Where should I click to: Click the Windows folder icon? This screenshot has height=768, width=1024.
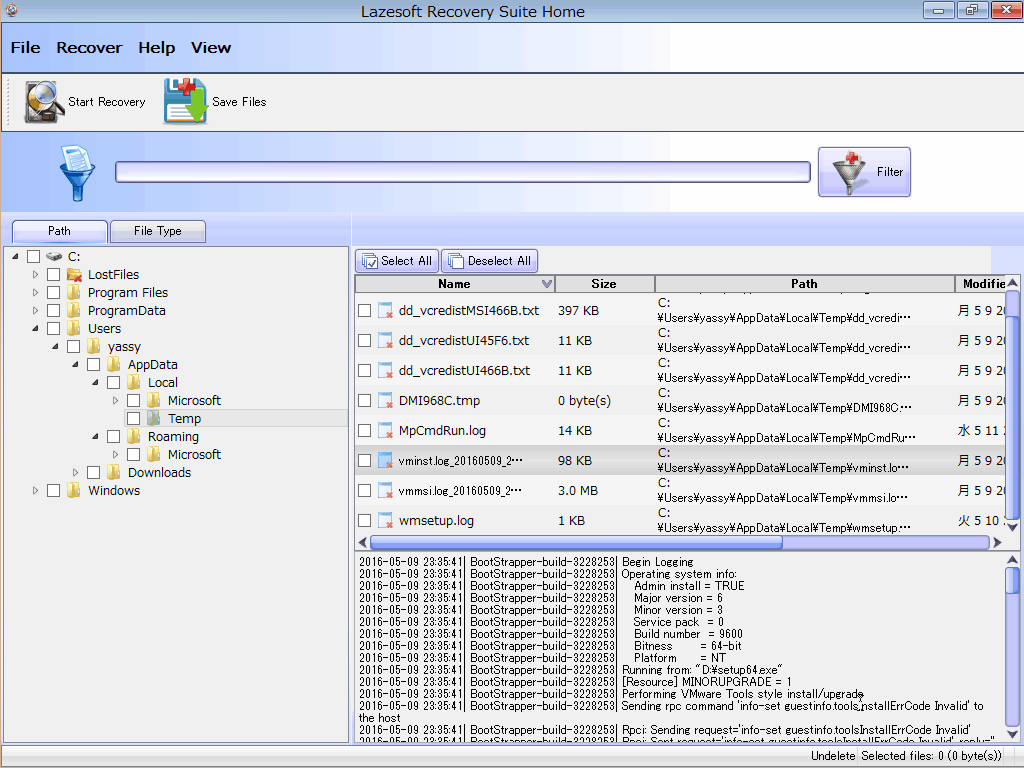[74, 490]
